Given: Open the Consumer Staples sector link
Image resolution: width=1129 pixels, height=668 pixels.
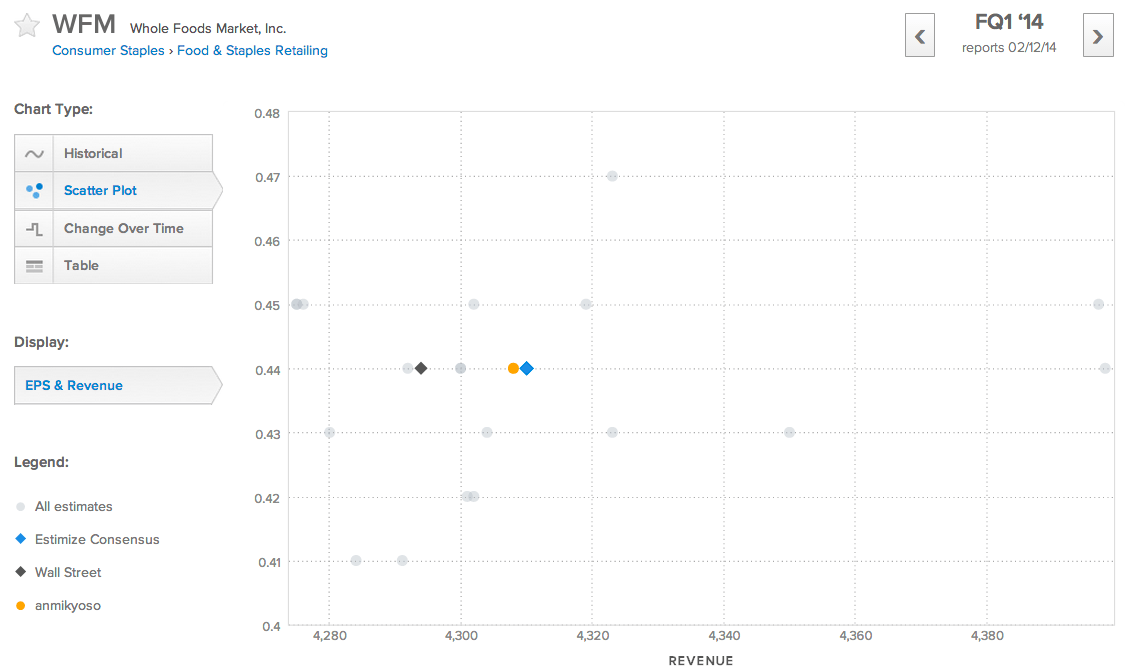Looking at the screenshot, I should tap(108, 50).
